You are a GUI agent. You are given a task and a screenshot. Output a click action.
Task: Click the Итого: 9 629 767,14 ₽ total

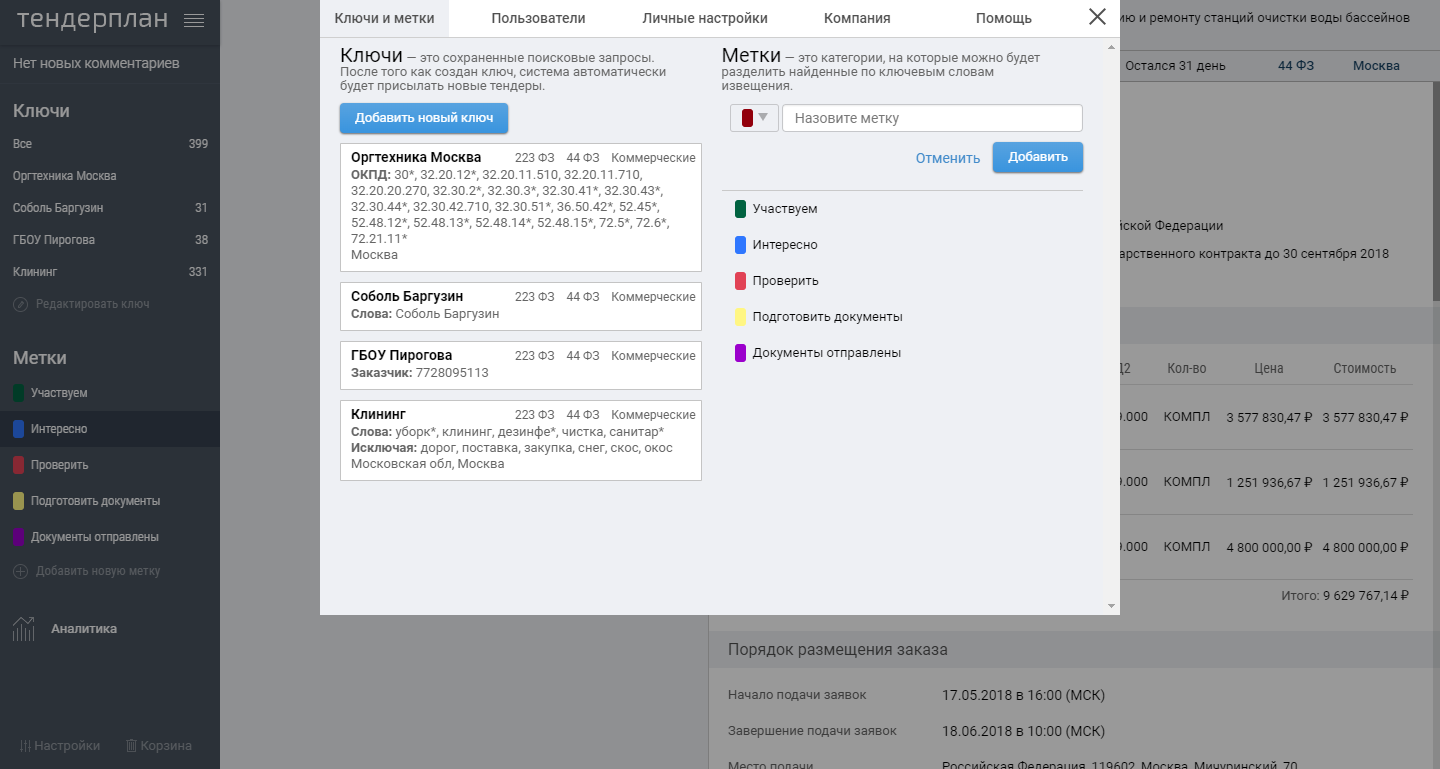(1345, 595)
